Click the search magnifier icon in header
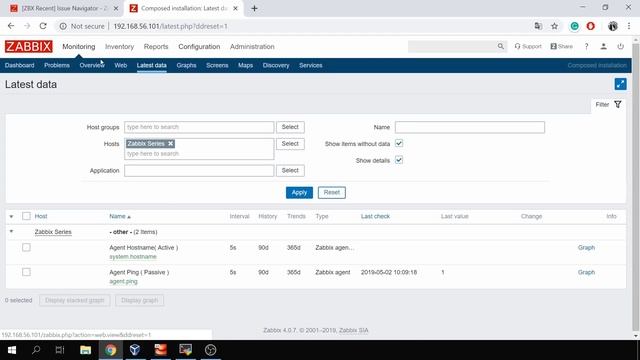The image size is (640, 360). click(x=500, y=47)
